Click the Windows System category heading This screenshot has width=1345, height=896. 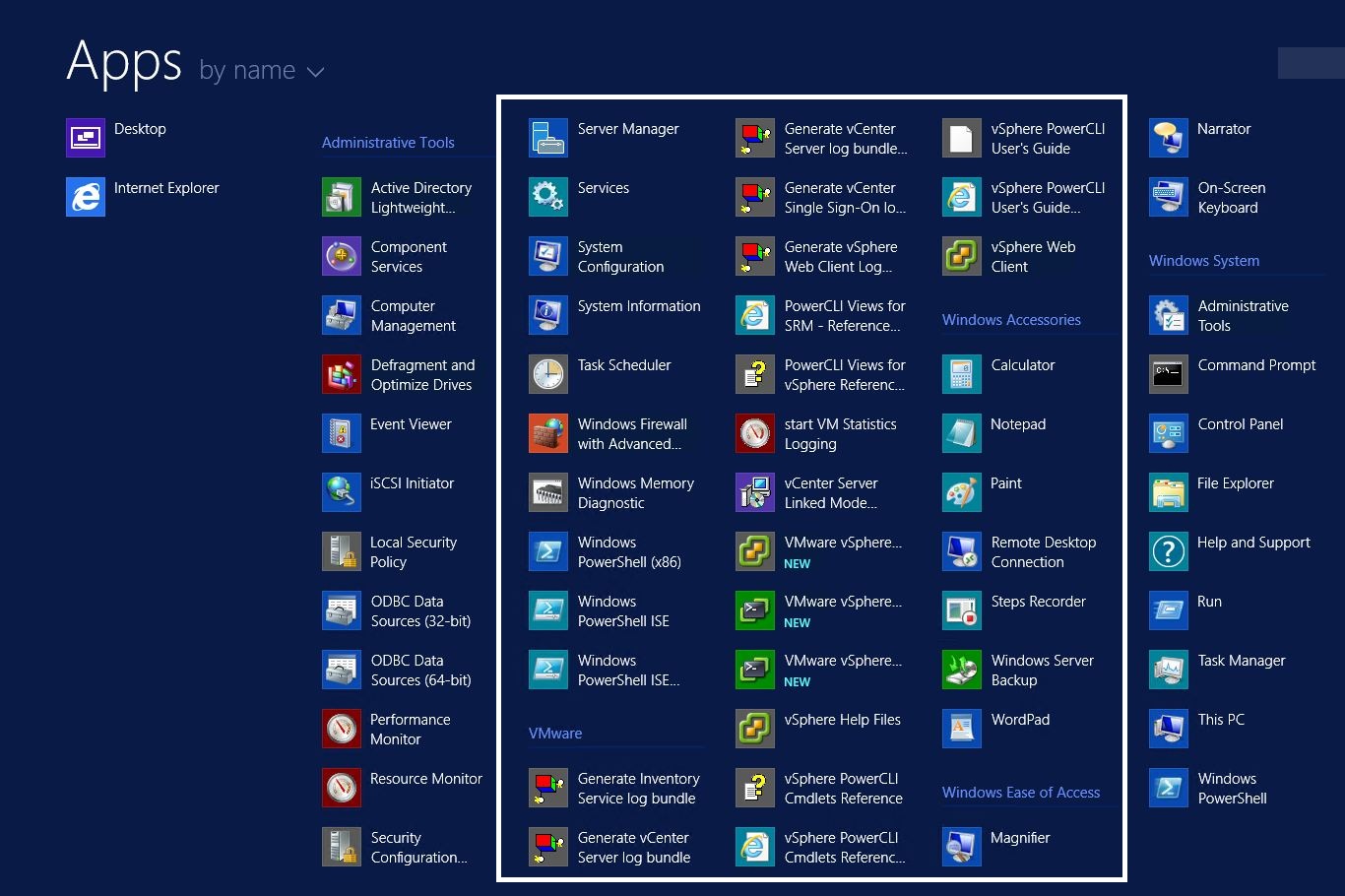[1204, 261]
